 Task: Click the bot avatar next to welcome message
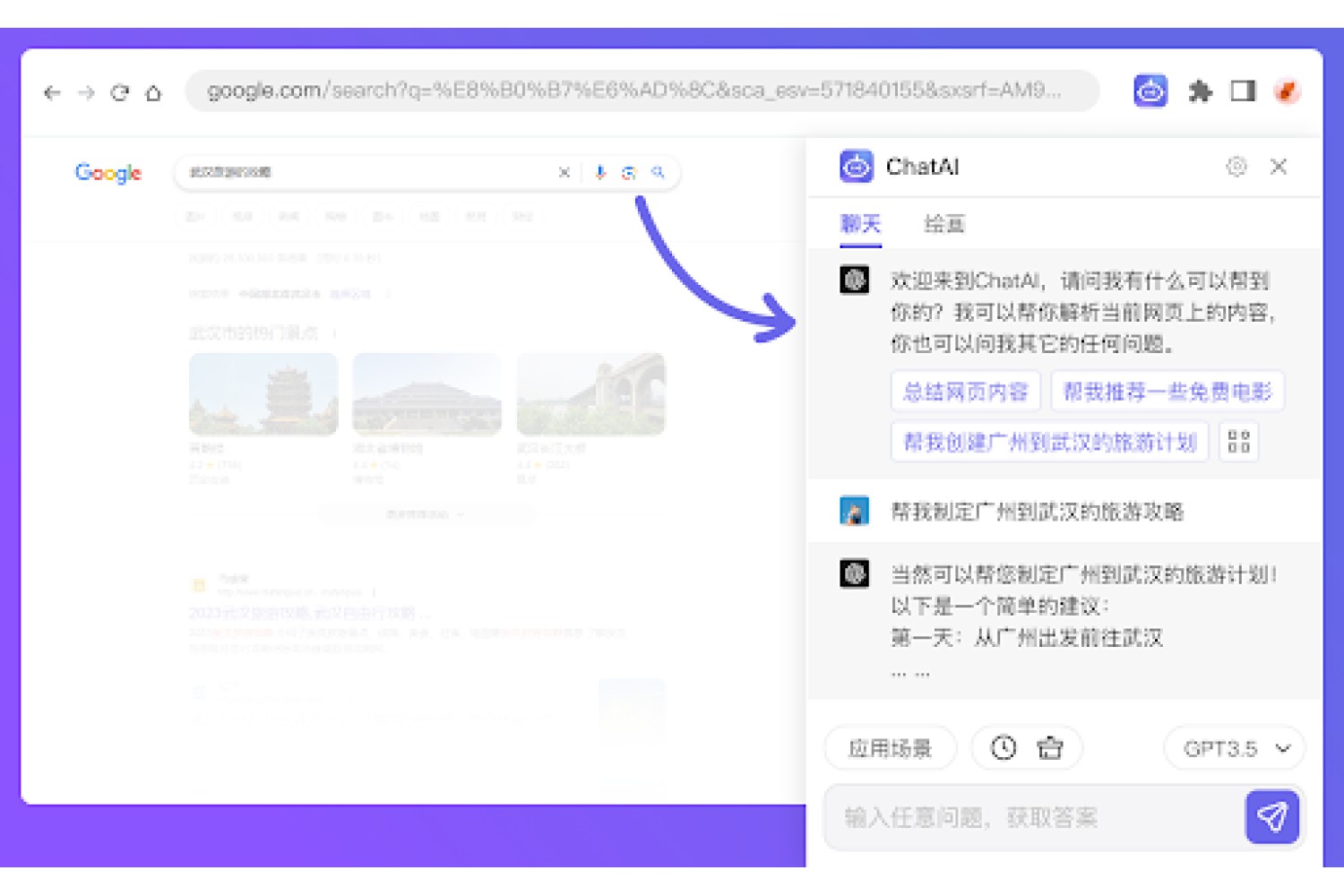(x=854, y=280)
